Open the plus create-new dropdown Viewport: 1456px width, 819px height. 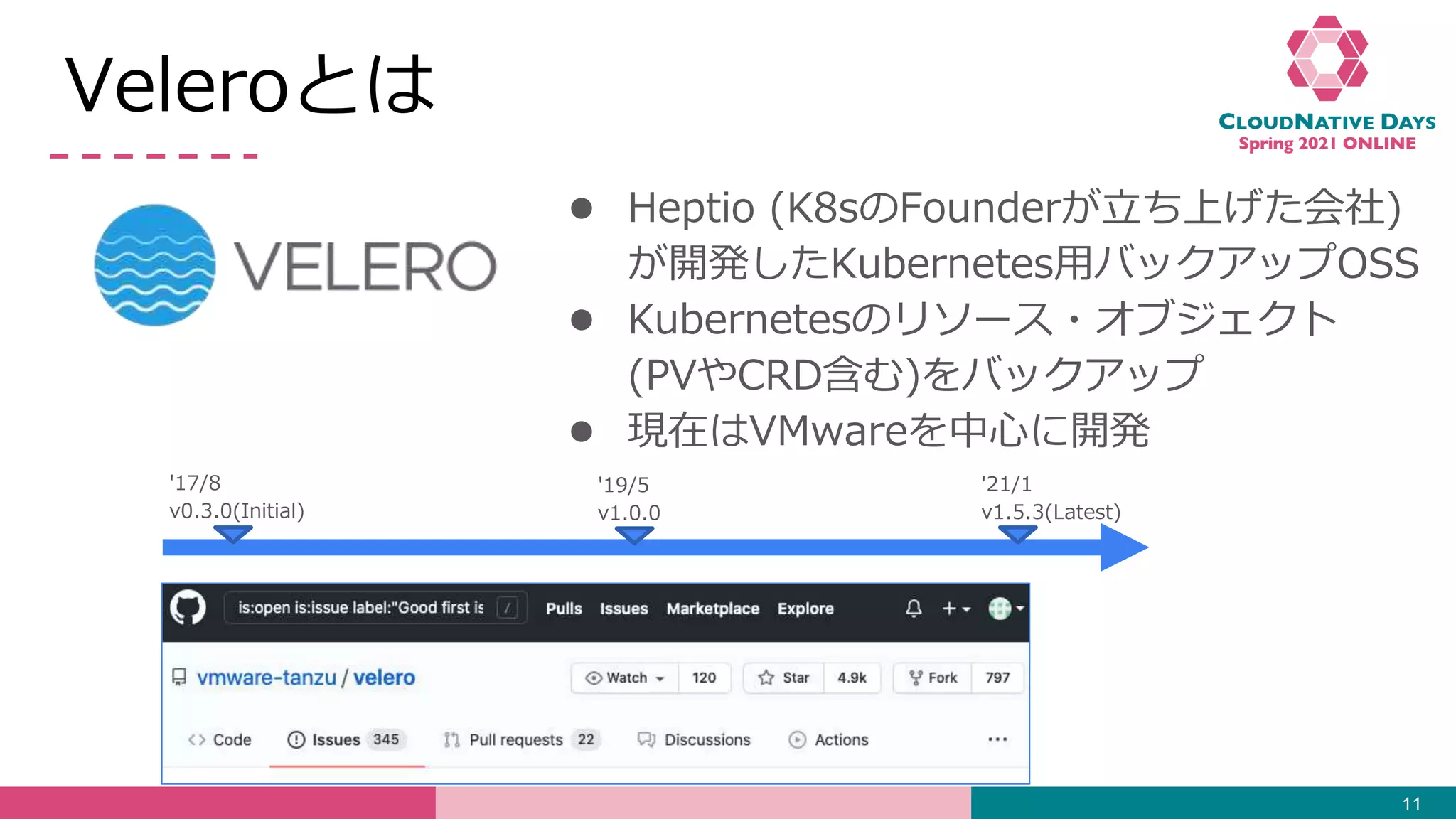coord(955,609)
